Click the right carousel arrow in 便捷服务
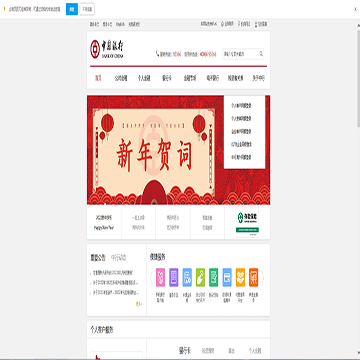The width and height of the screenshot is (360, 360). click(x=262, y=277)
